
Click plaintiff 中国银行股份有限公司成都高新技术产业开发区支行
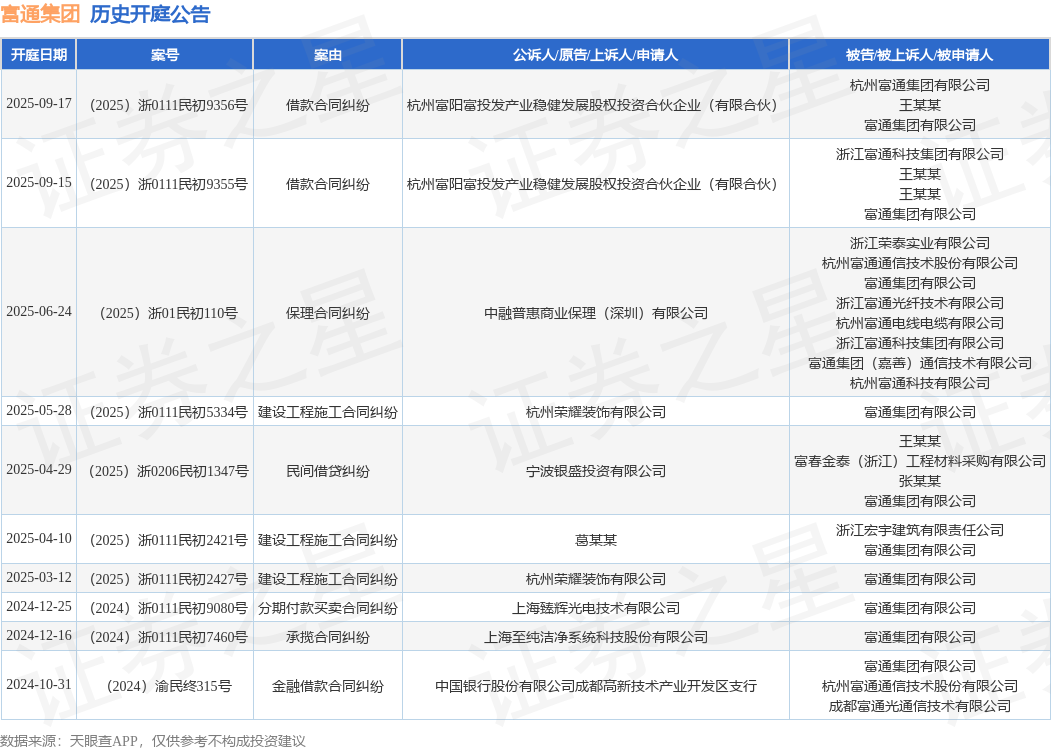click(596, 686)
